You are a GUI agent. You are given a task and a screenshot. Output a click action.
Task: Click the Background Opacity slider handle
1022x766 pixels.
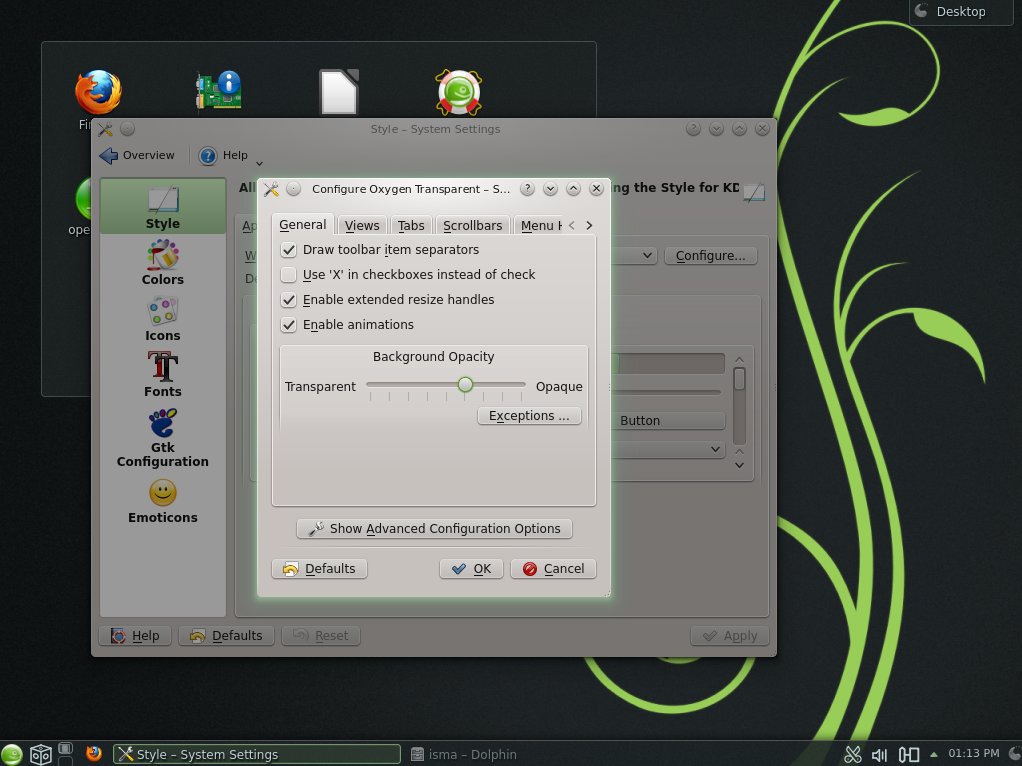pos(465,385)
